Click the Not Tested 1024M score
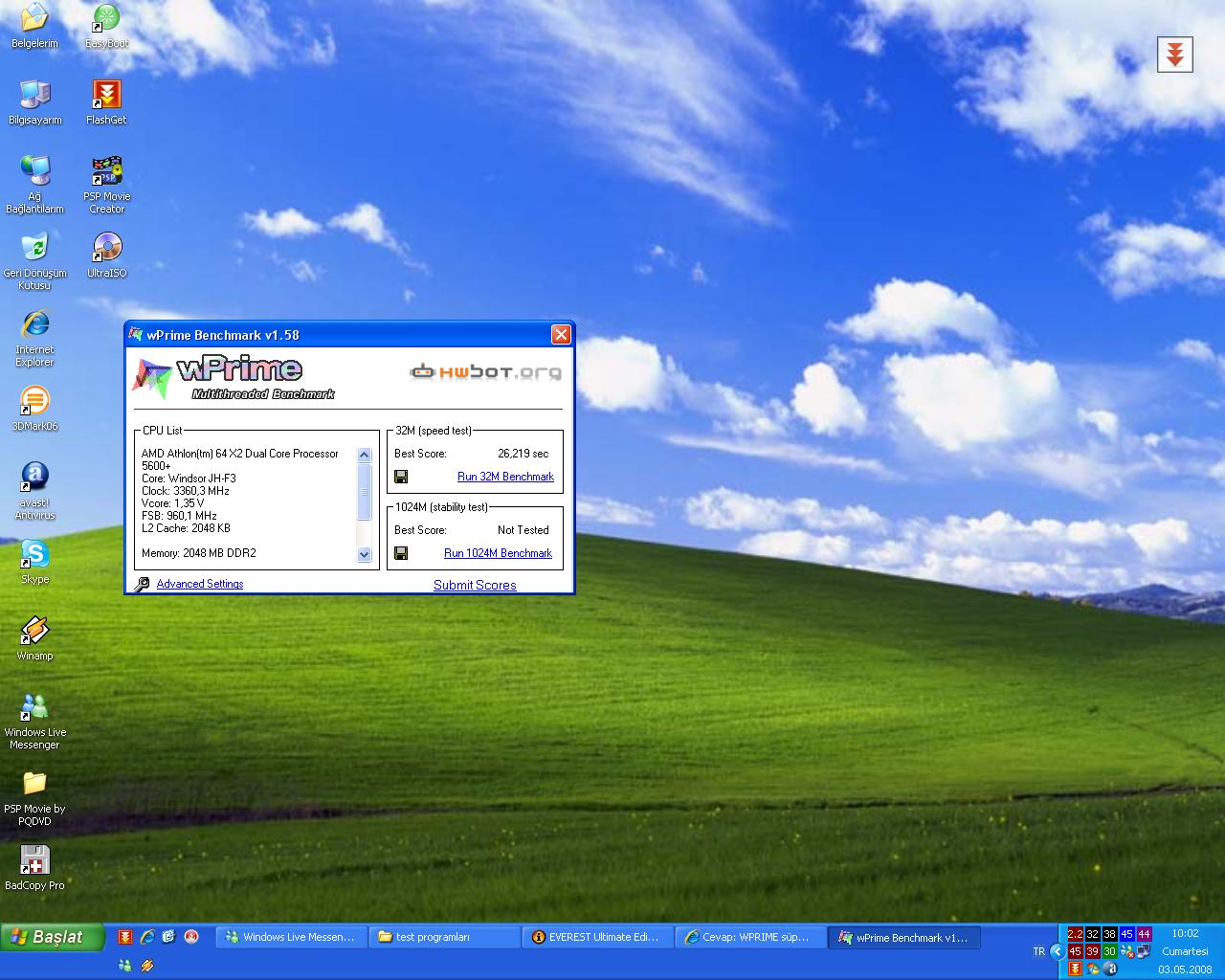This screenshot has height=980, width=1225. tap(523, 530)
